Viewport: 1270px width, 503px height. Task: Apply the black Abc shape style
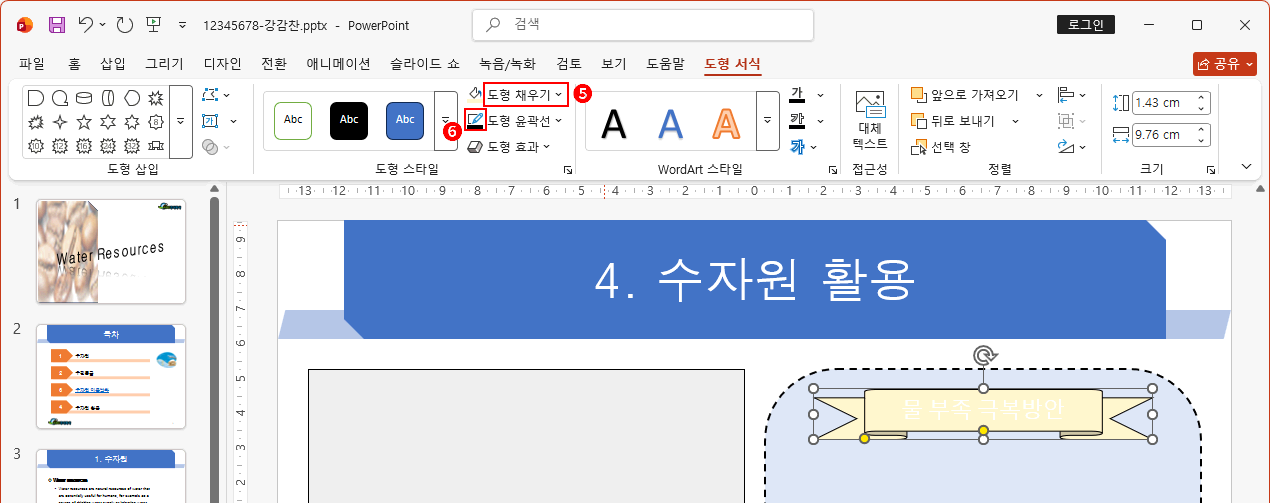(x=349, y=119)
